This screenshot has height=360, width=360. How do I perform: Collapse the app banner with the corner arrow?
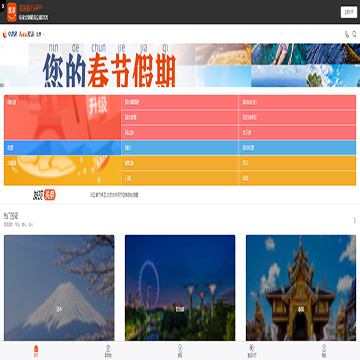click(3, 6)
